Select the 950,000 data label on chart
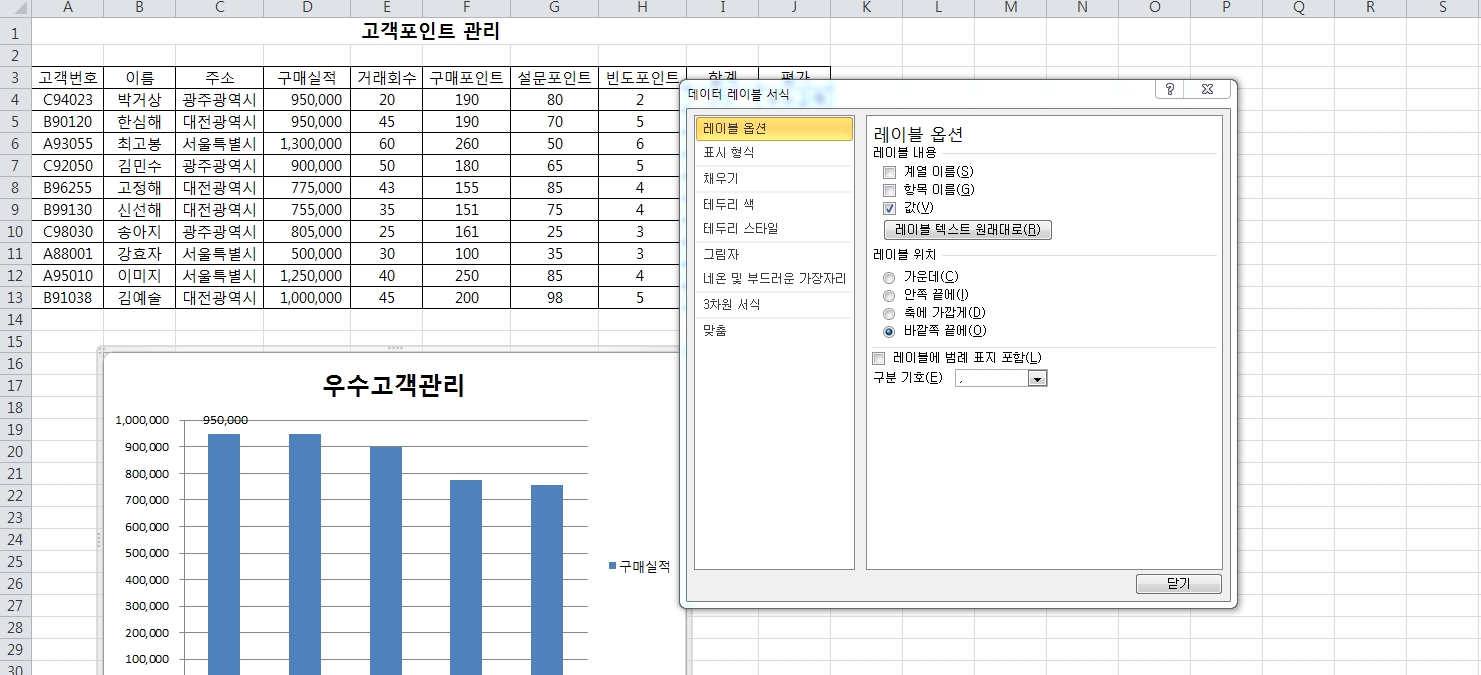Image resolution: width=1481 pixels, height=675 pixels. click(225, 420)
